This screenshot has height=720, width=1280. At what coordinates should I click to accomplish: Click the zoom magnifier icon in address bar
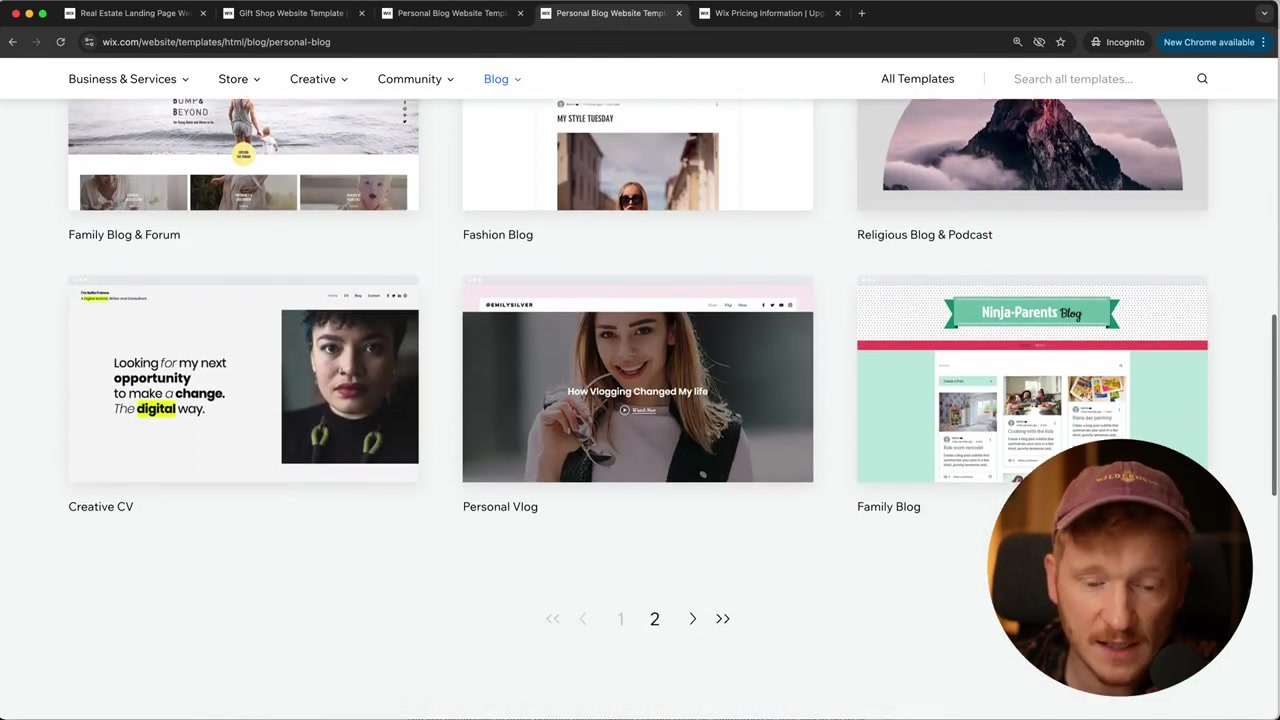coord(1018,42)
